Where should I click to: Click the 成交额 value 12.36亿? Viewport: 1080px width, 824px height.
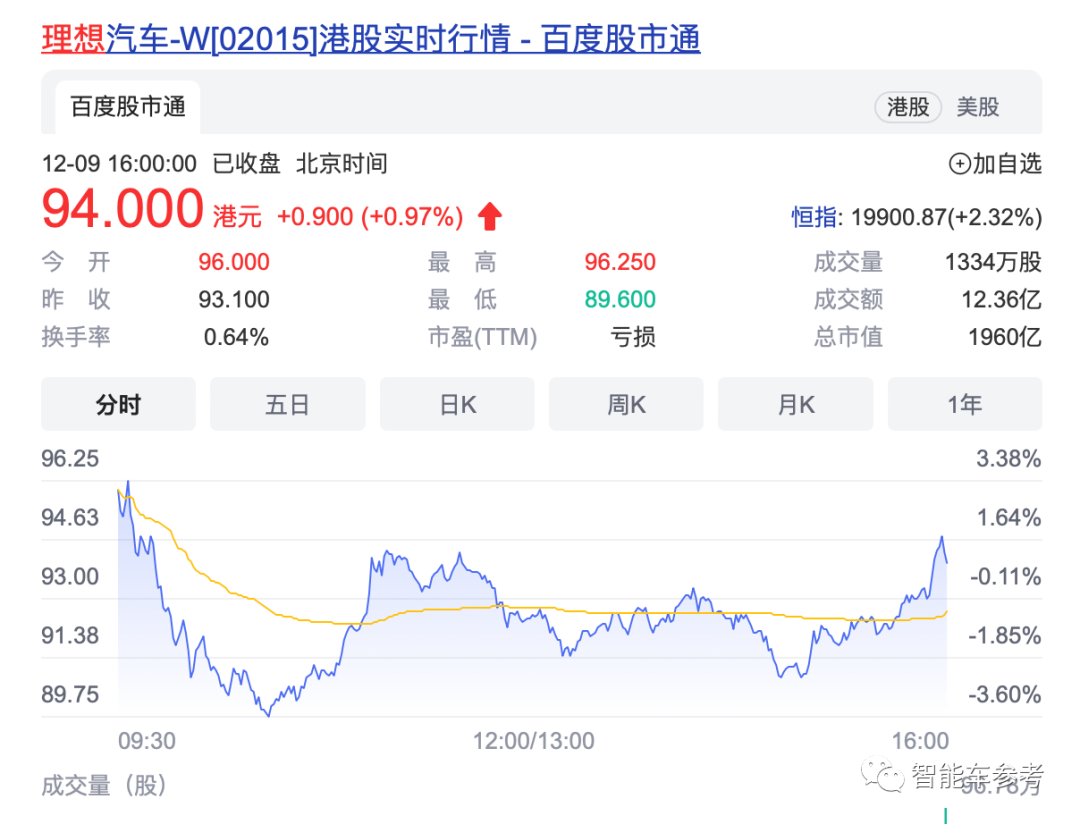pyautogui.click(x=1001, y=299)
